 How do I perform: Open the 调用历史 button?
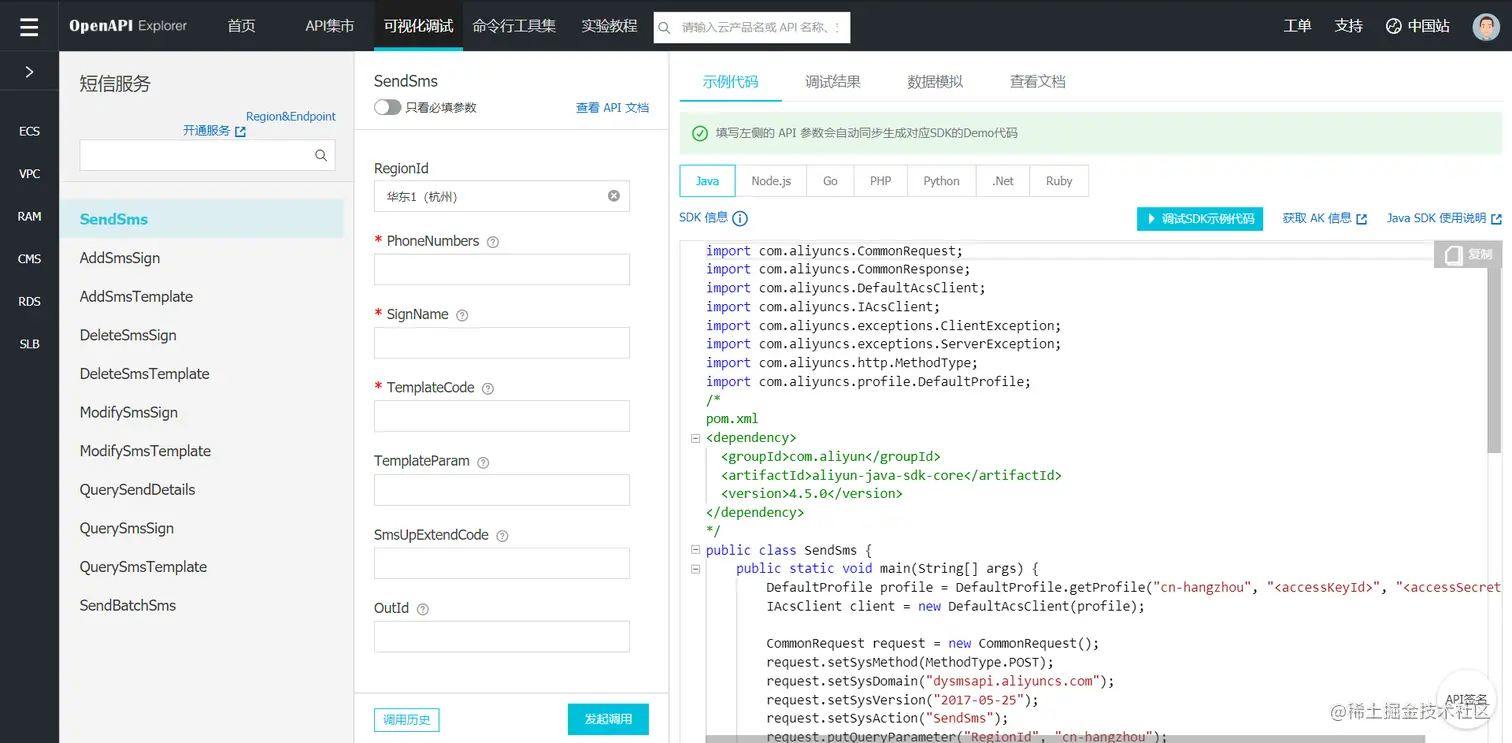coord(407,720)
